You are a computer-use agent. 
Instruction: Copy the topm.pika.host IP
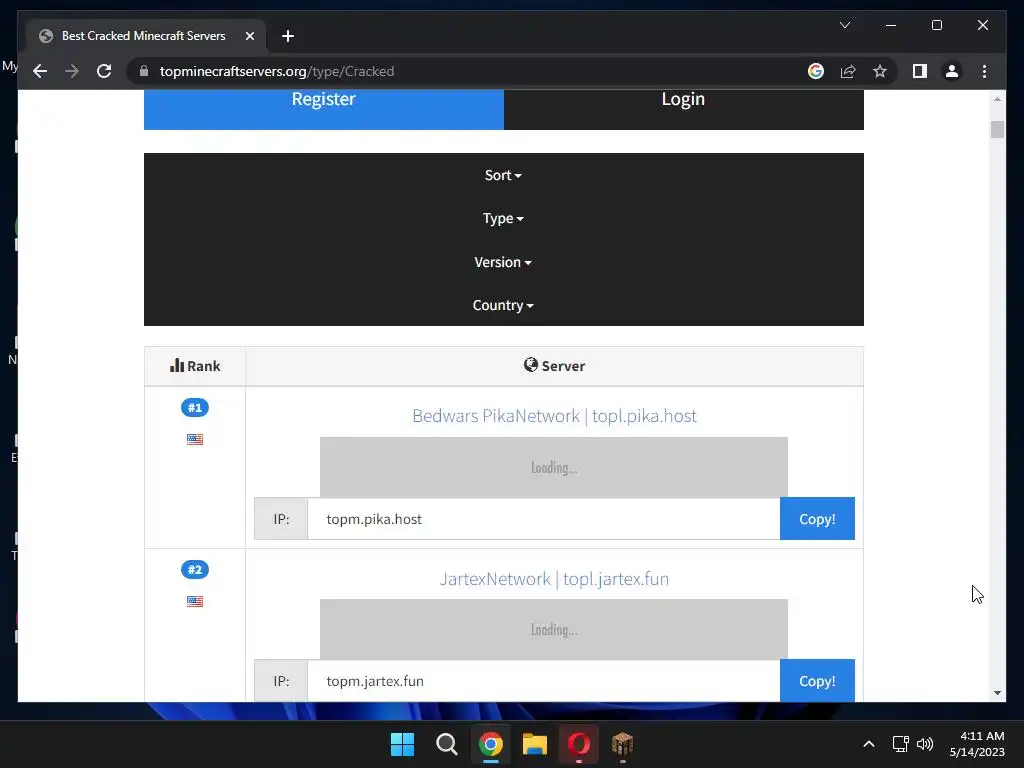point(817,519)
